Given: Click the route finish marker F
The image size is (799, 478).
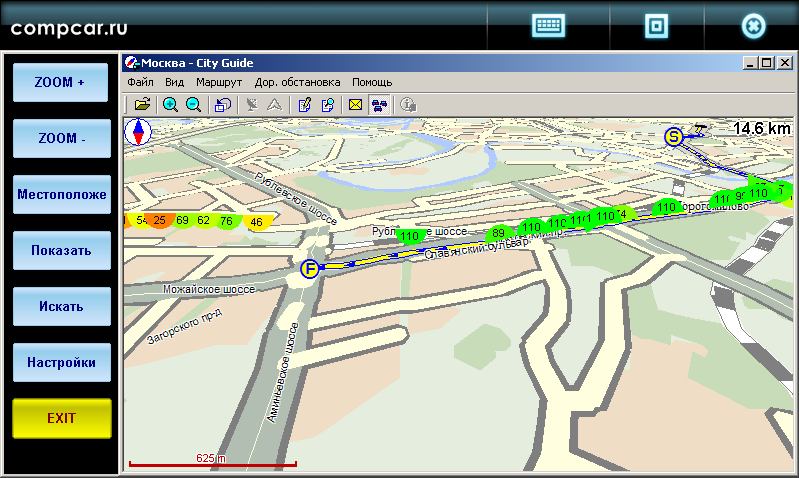Looking at the screenshot, I should tap(310, 268).
